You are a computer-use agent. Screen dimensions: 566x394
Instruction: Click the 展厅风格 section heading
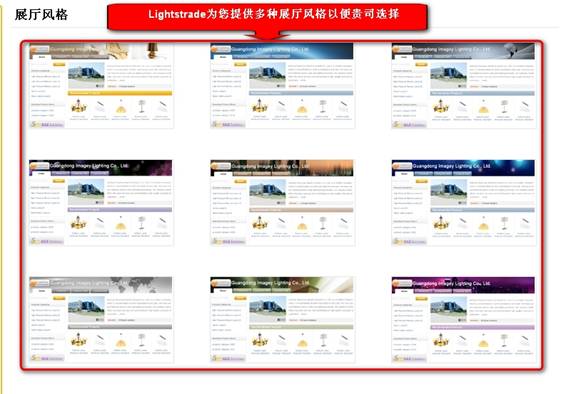(41, 15)
